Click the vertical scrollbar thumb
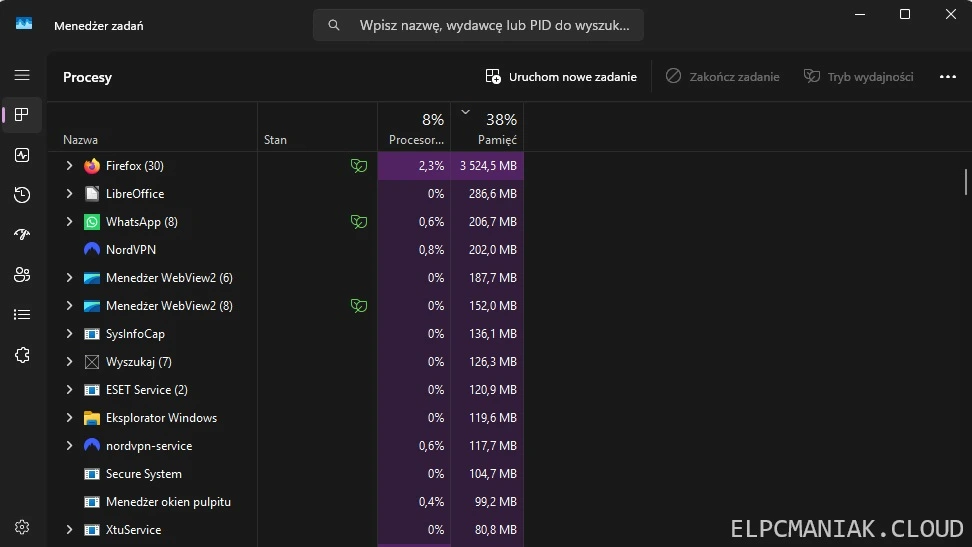 (965, 182)
